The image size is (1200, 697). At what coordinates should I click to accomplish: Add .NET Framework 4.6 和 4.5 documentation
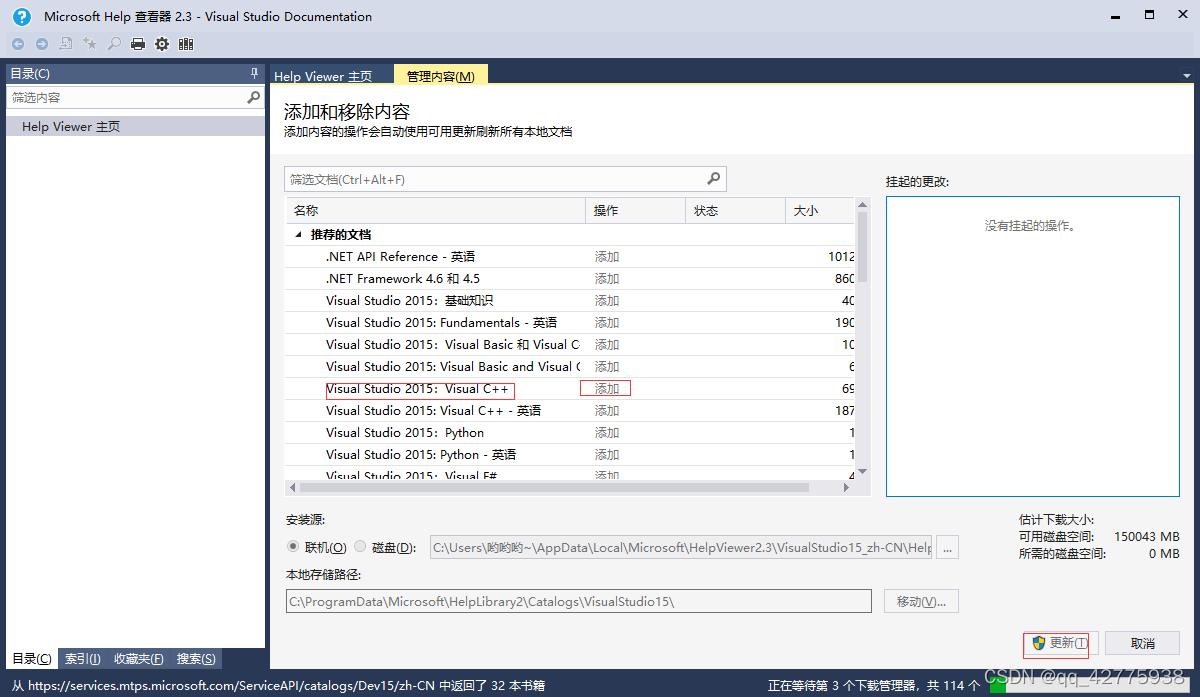click(x=607, y=279)
